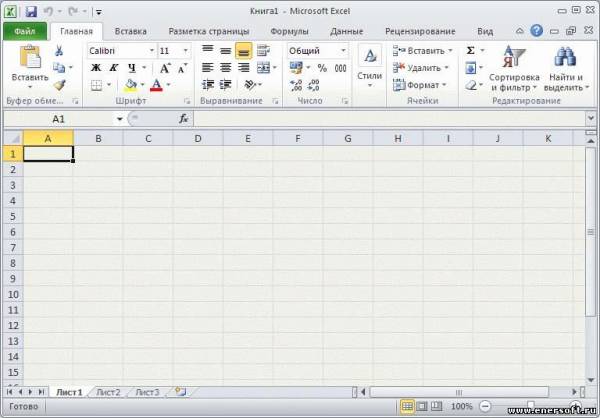Apply the red font color A
Image resolution: width=600 pixels, height=418 pixels.
pos(156,85)
